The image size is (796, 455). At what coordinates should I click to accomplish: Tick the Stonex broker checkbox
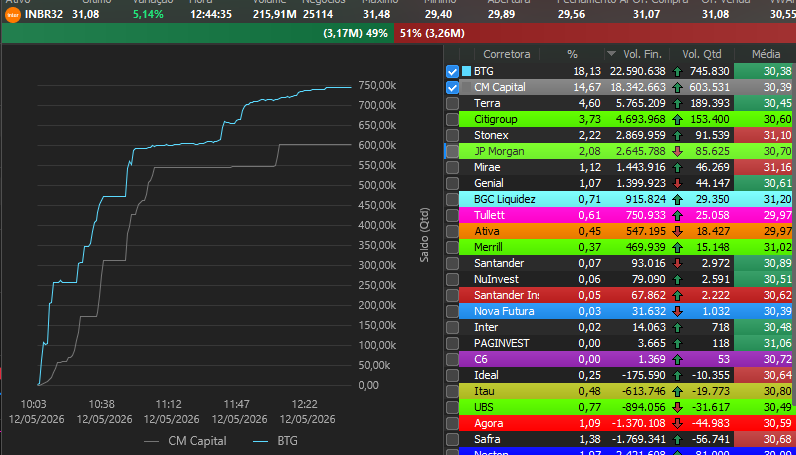pyautogui.click(x=452, y=136)
